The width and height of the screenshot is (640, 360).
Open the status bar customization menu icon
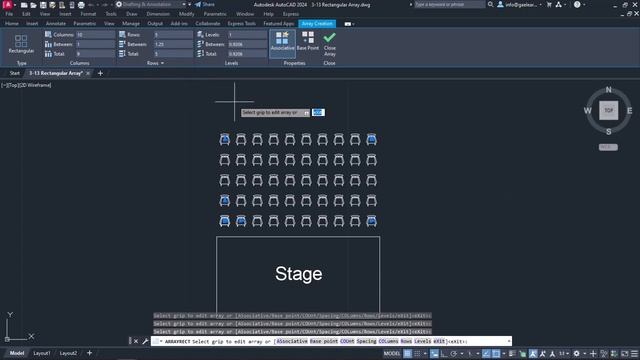tap(634, 353)
